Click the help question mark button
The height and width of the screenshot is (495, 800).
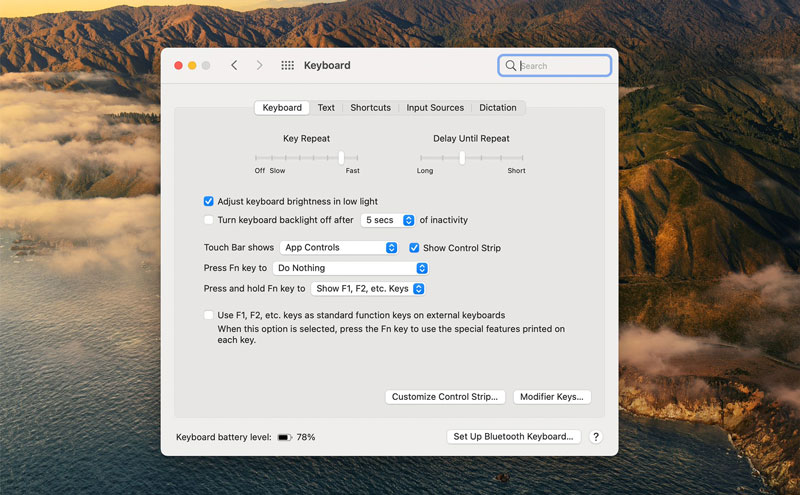pos(596,437)
